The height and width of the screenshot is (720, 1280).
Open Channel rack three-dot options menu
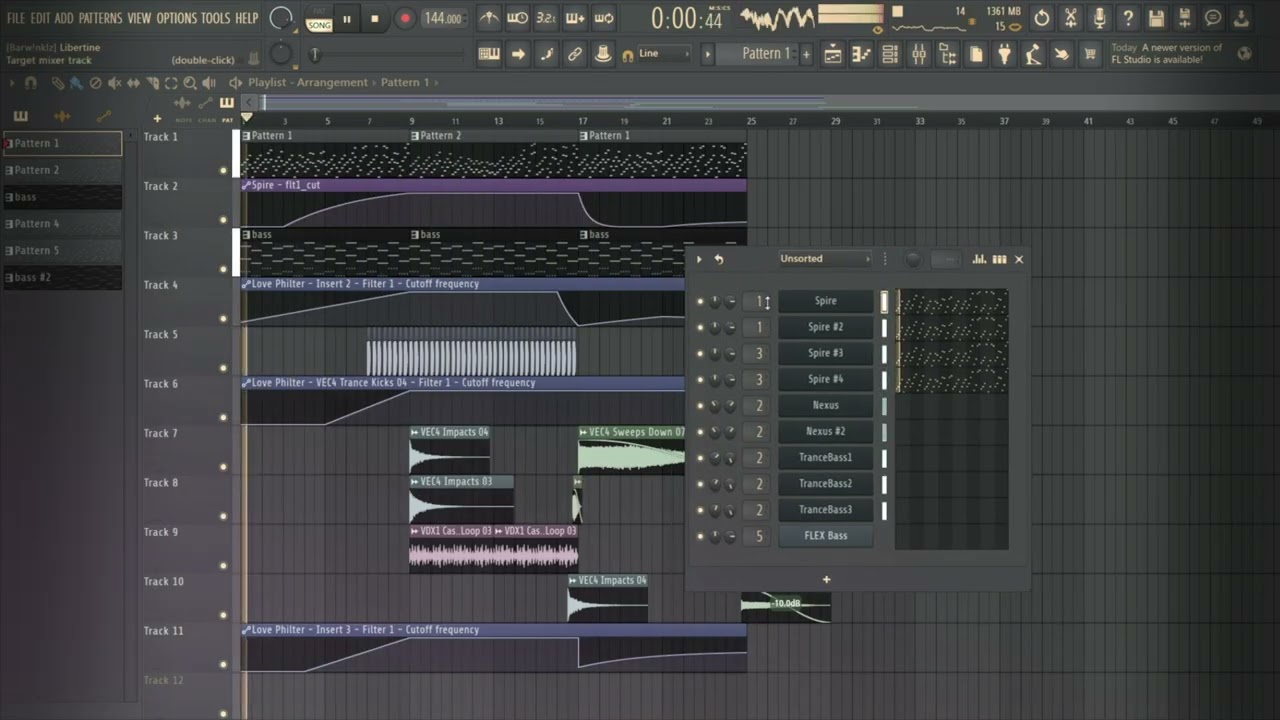click(884, 259)
